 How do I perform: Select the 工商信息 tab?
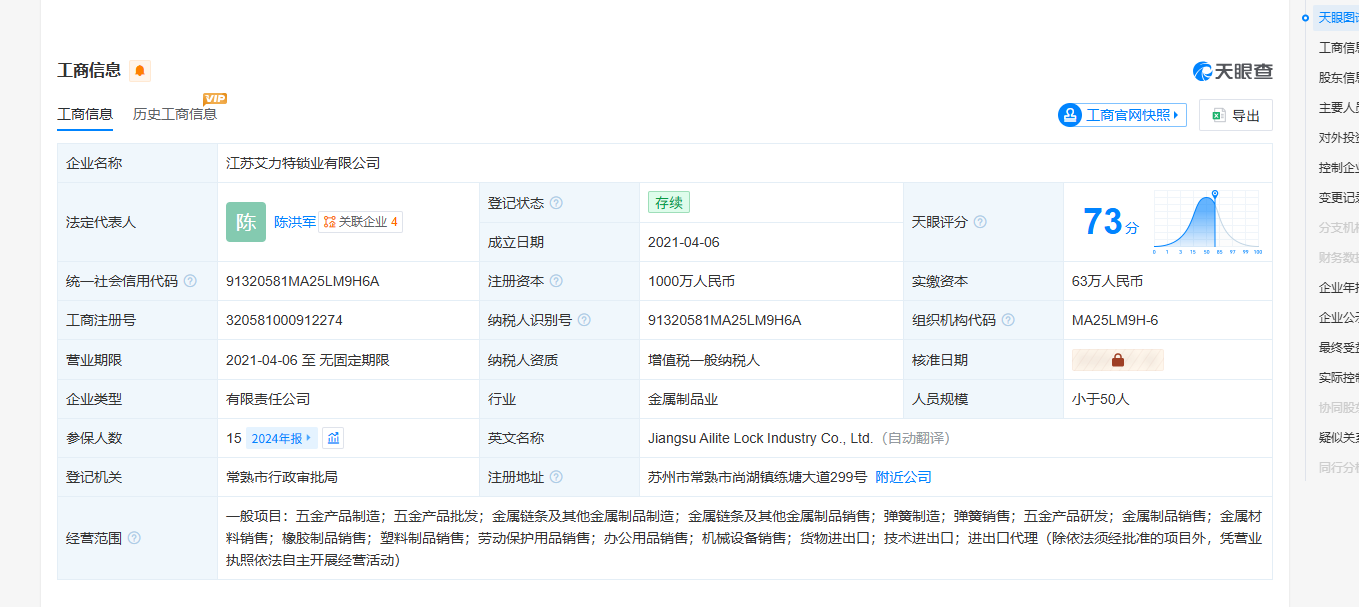coord(85,114)
